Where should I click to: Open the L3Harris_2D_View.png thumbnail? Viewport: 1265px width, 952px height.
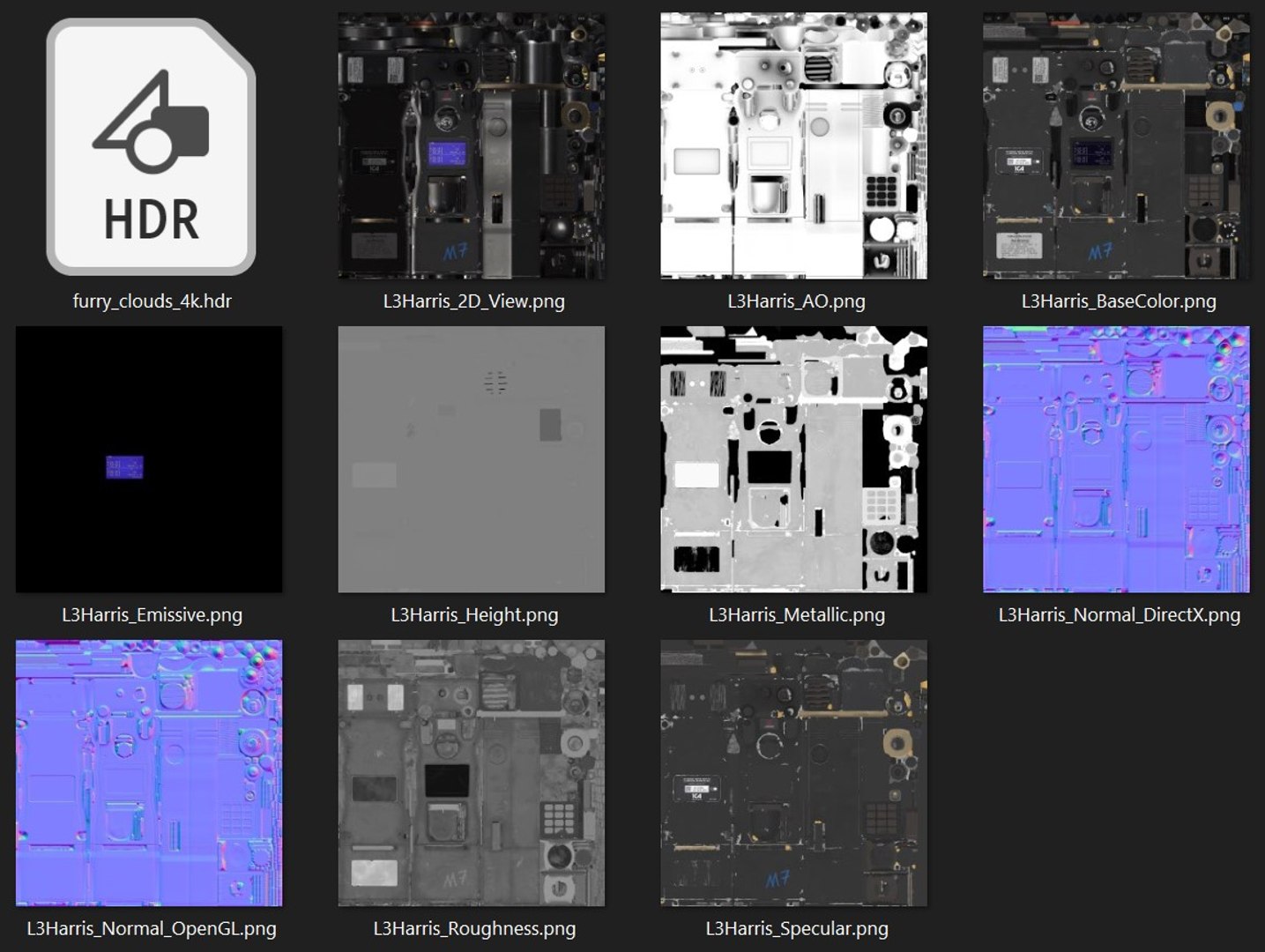472,146
